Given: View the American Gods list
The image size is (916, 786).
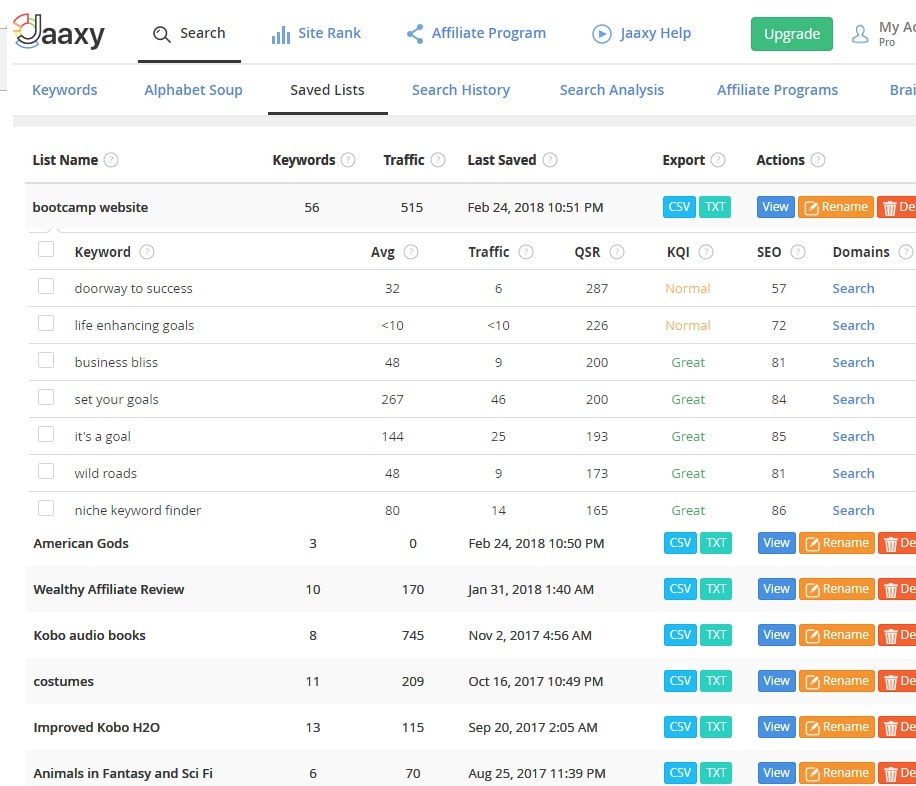Looking at the screenshot, I should tap(777, 543).
